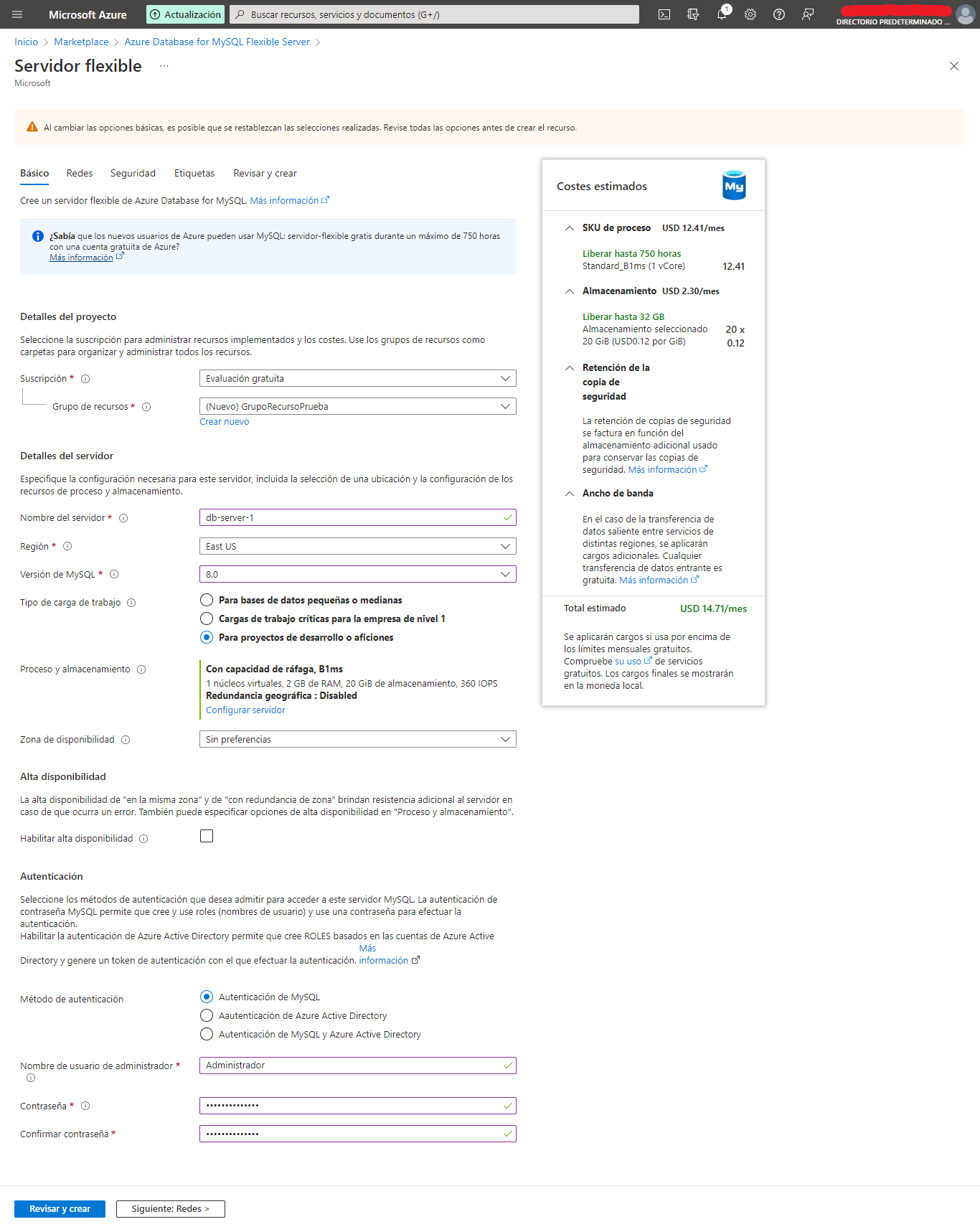Image resolution: width=980 pixels, height=1232 pixels.
Task: Open the Zona de disponibilidad dropdown
Action: [x=357, y=739]
